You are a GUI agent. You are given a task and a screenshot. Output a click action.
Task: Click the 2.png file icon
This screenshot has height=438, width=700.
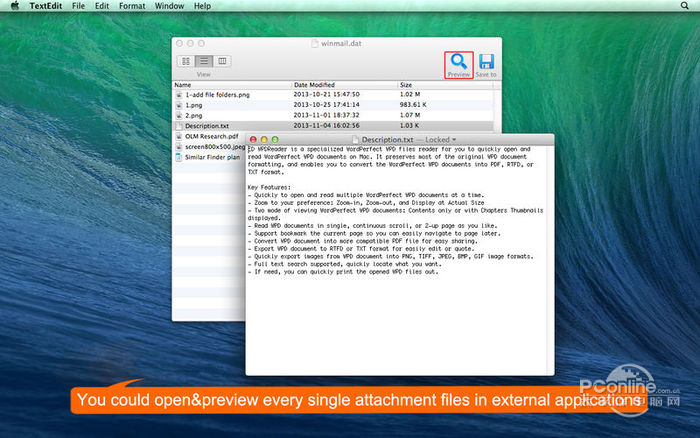click(x=179, y=115)
